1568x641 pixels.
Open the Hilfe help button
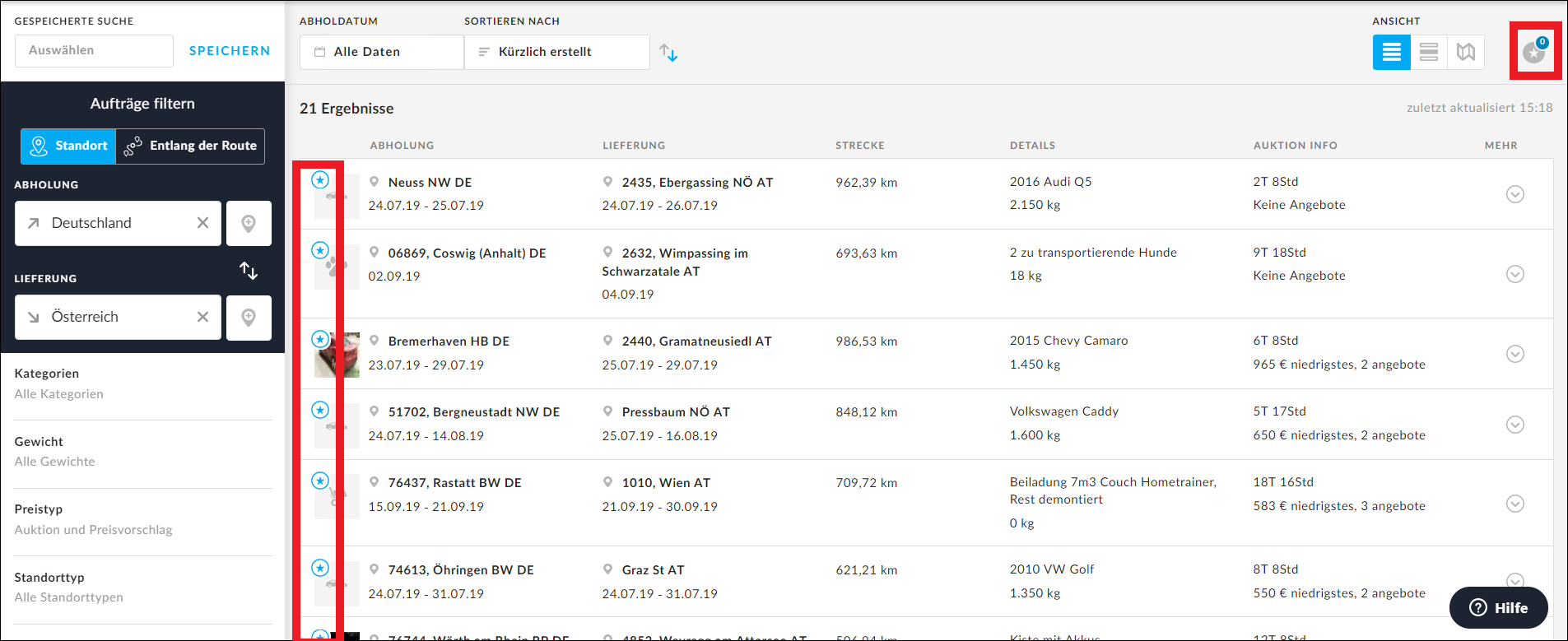tap(1498, 607)
